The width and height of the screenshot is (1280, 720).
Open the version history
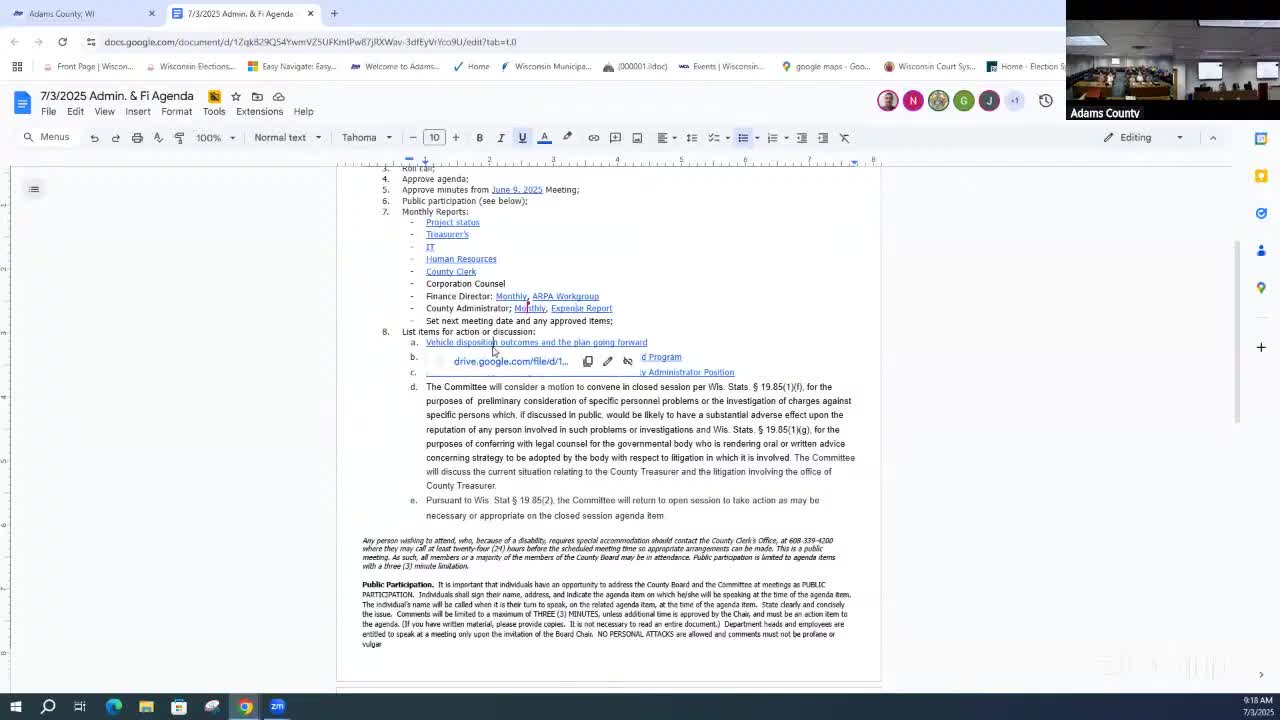pyautogui.click(x=1046, y=101)
